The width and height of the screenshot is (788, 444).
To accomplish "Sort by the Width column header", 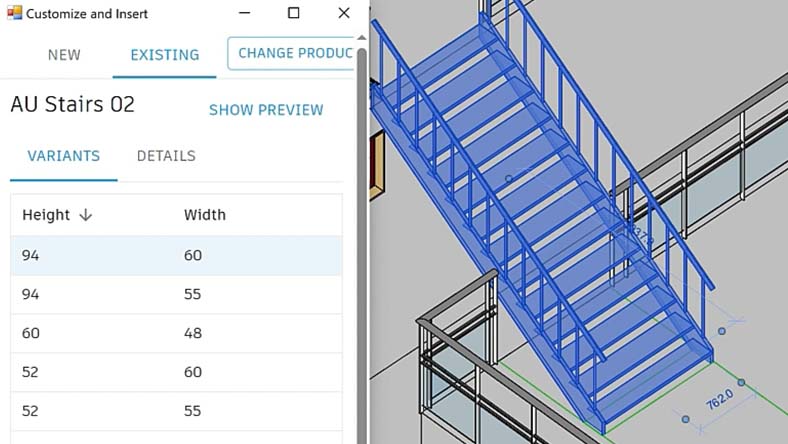I will [x=205, y=215].
